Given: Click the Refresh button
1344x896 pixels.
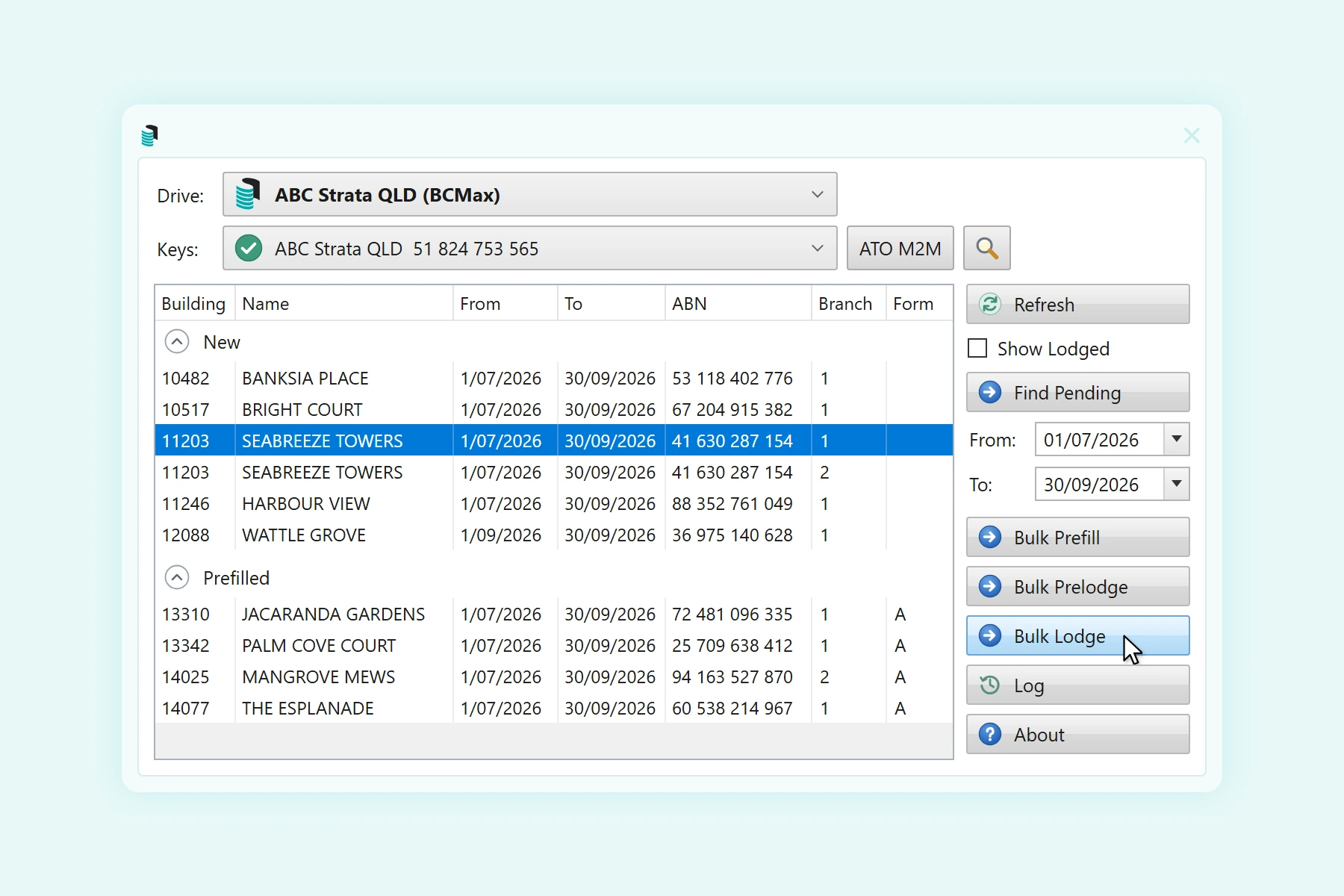Looking at the screenshot, I should [x=1078, y=305].
